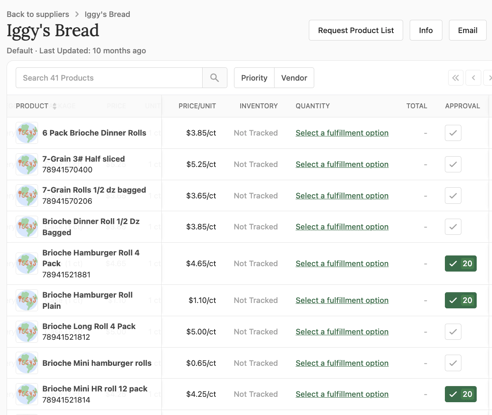Click 7-Grain Rolls 1/2 dz bagged logo
The height and width of the screenshot is (415, 492).
click(x=27, y=195)
